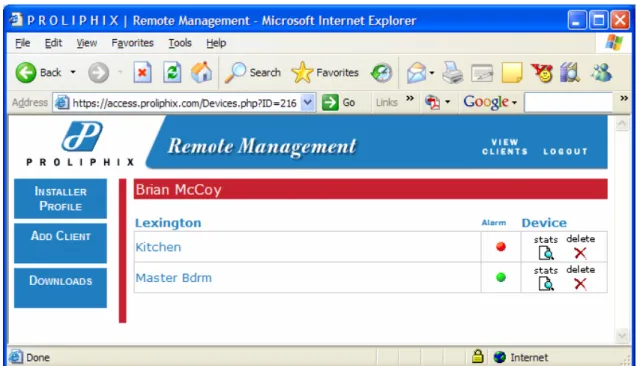Screen dimensions: 640x366
Task: Click the padlock security icon in status bar
Action: pyautogui.click(x=478, y=357)
